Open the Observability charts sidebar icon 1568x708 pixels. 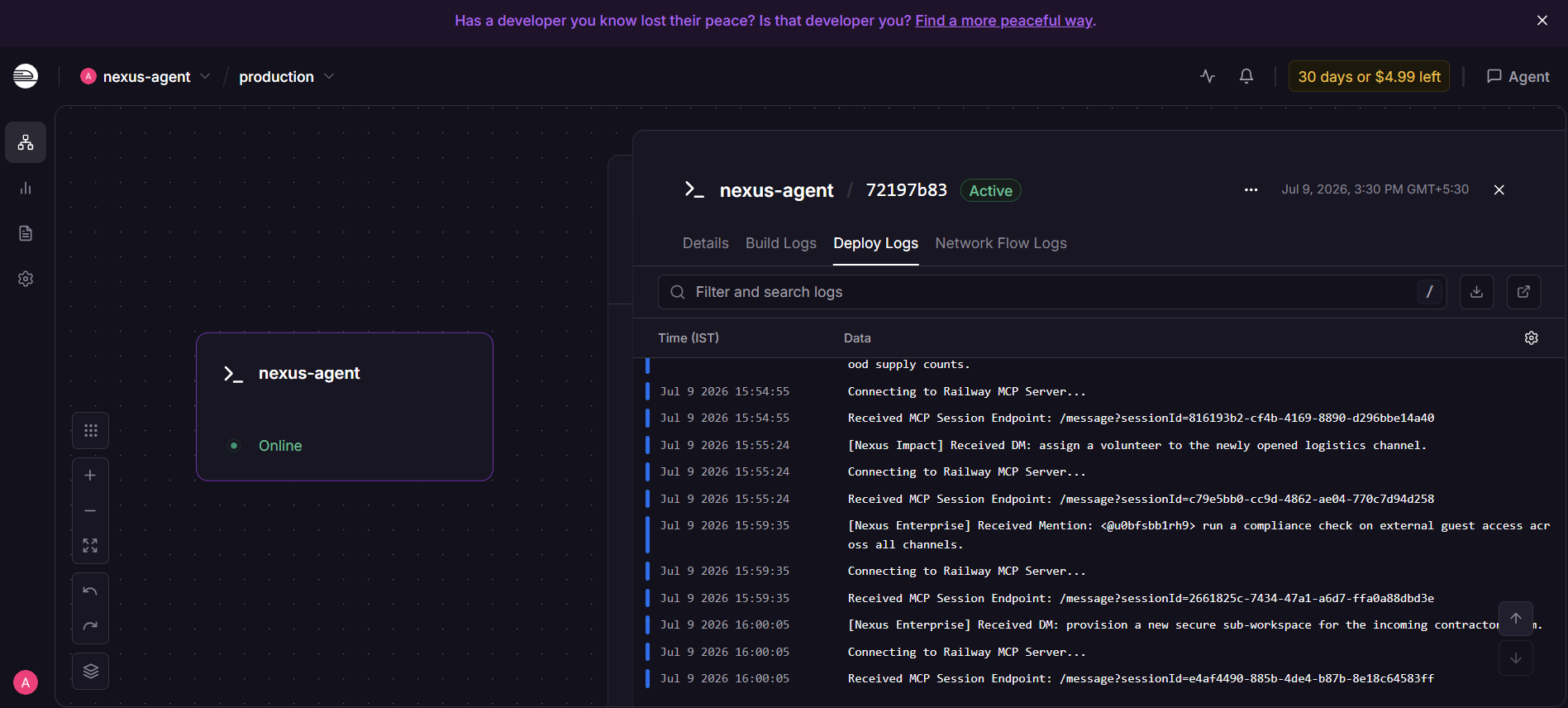pos(26,189)
